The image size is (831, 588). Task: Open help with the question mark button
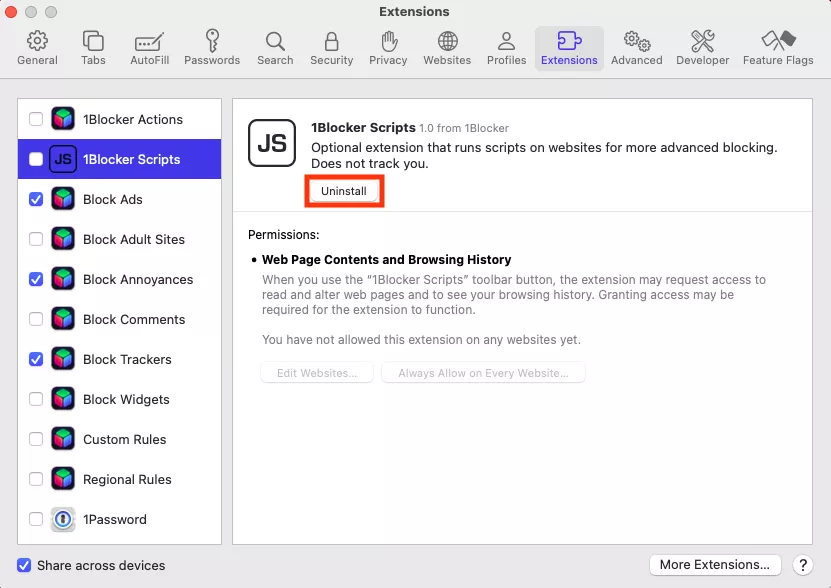803,565
